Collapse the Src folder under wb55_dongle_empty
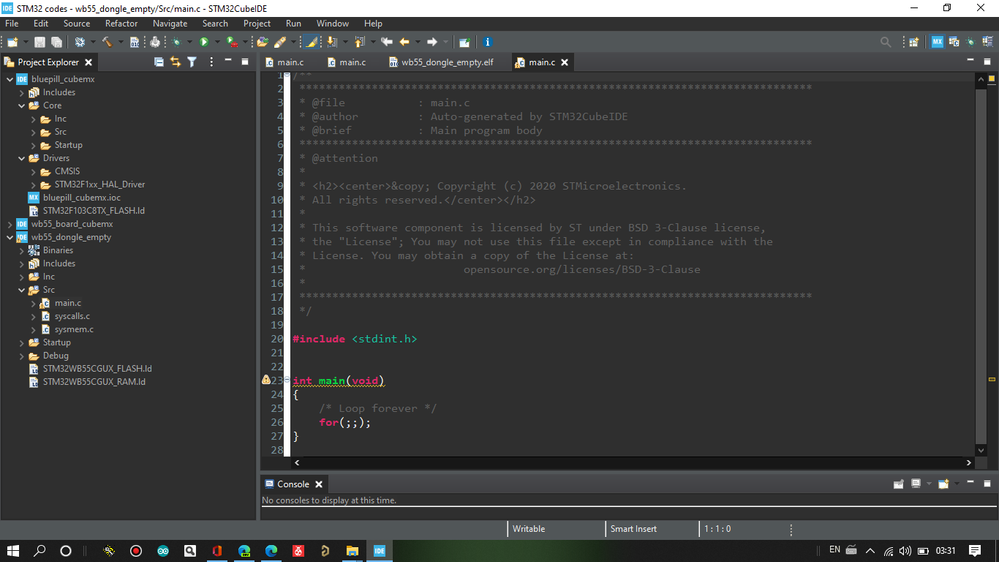The width and height of the screenshot is (999, 562). tap(22, 290)
